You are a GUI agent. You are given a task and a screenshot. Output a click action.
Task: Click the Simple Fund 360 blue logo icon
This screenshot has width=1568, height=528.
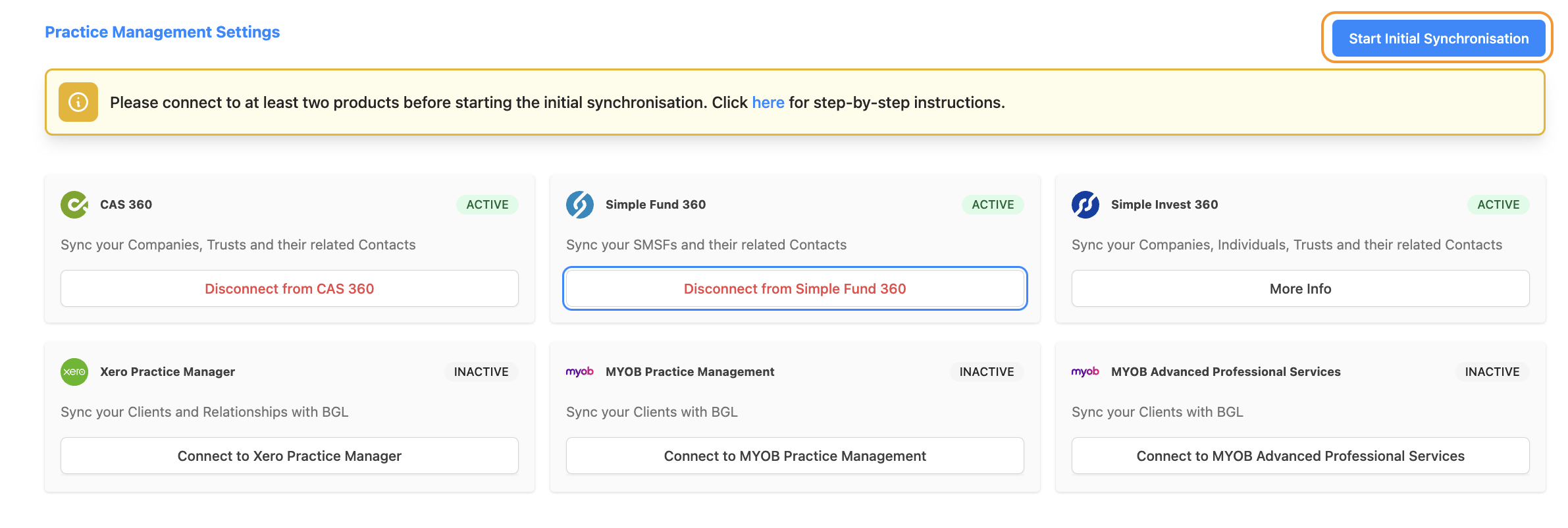pos(580,205)
